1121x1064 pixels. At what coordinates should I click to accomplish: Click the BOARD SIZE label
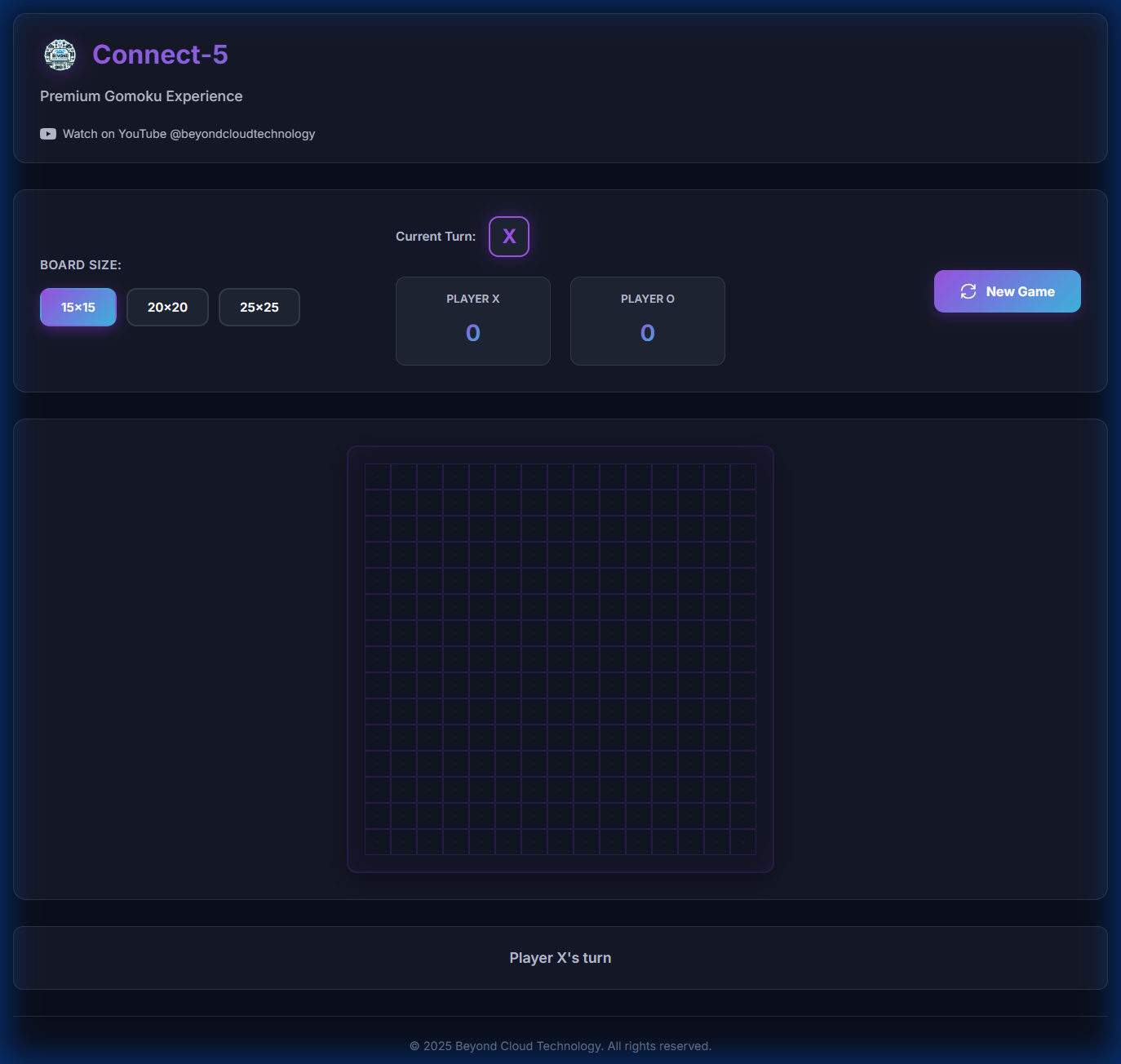point(81,265)
